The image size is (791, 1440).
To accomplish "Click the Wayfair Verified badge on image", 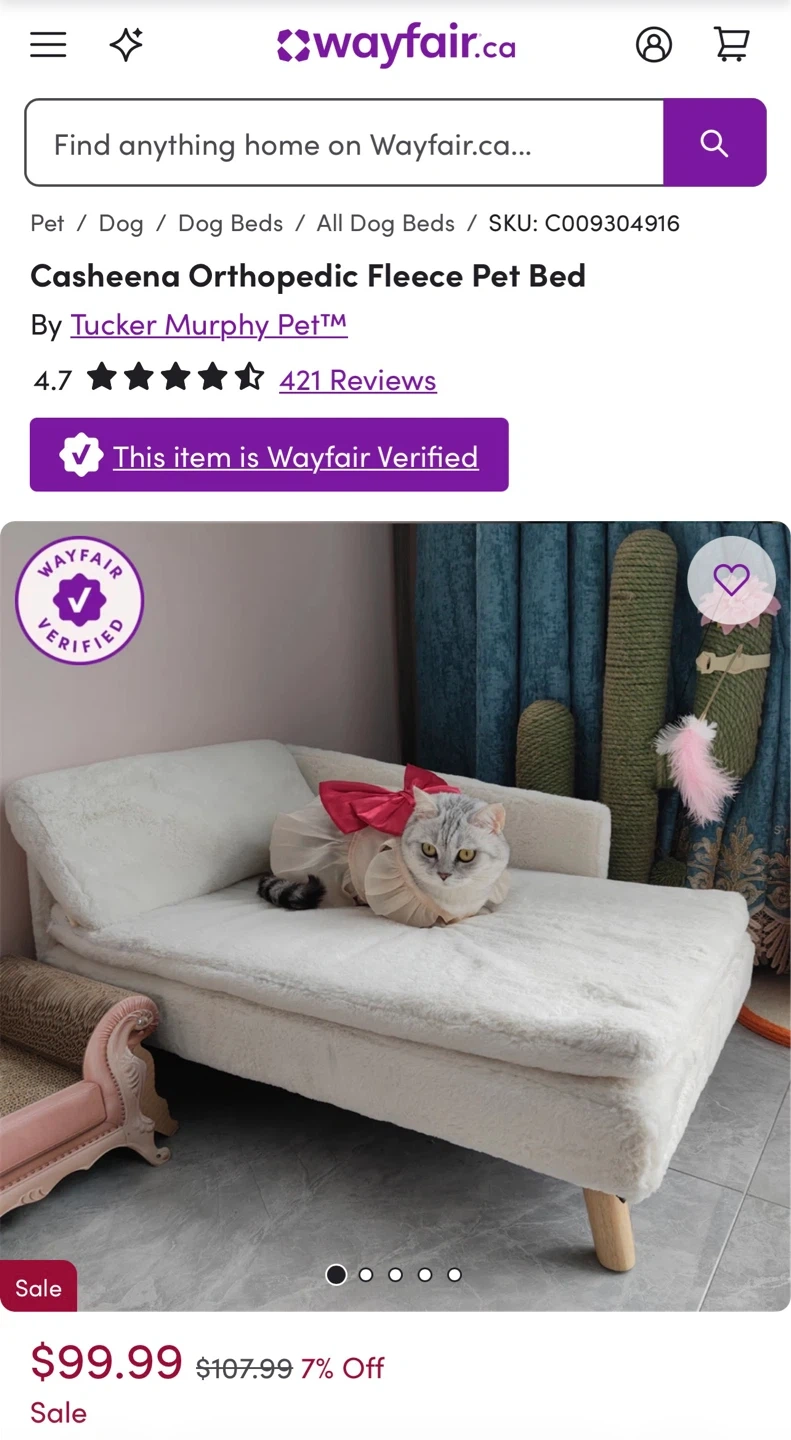I will coord(80,600).
